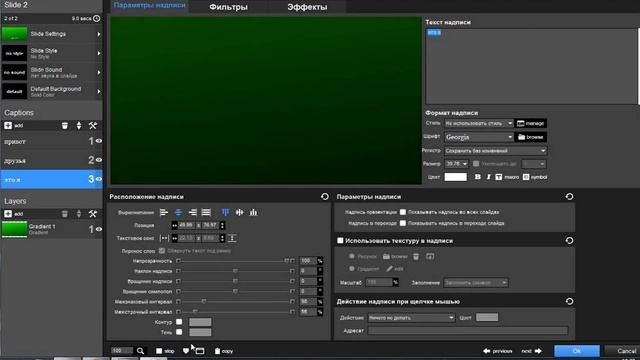The image size is (640, 360).
Task: Align caption text center
Action: (178, 212)
